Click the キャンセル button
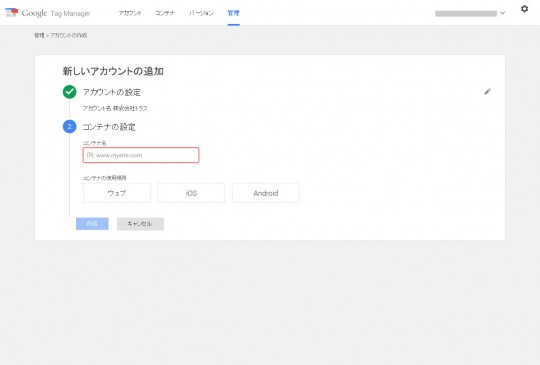Viewport: 540px width, 365px height. (x=140, y=223)
